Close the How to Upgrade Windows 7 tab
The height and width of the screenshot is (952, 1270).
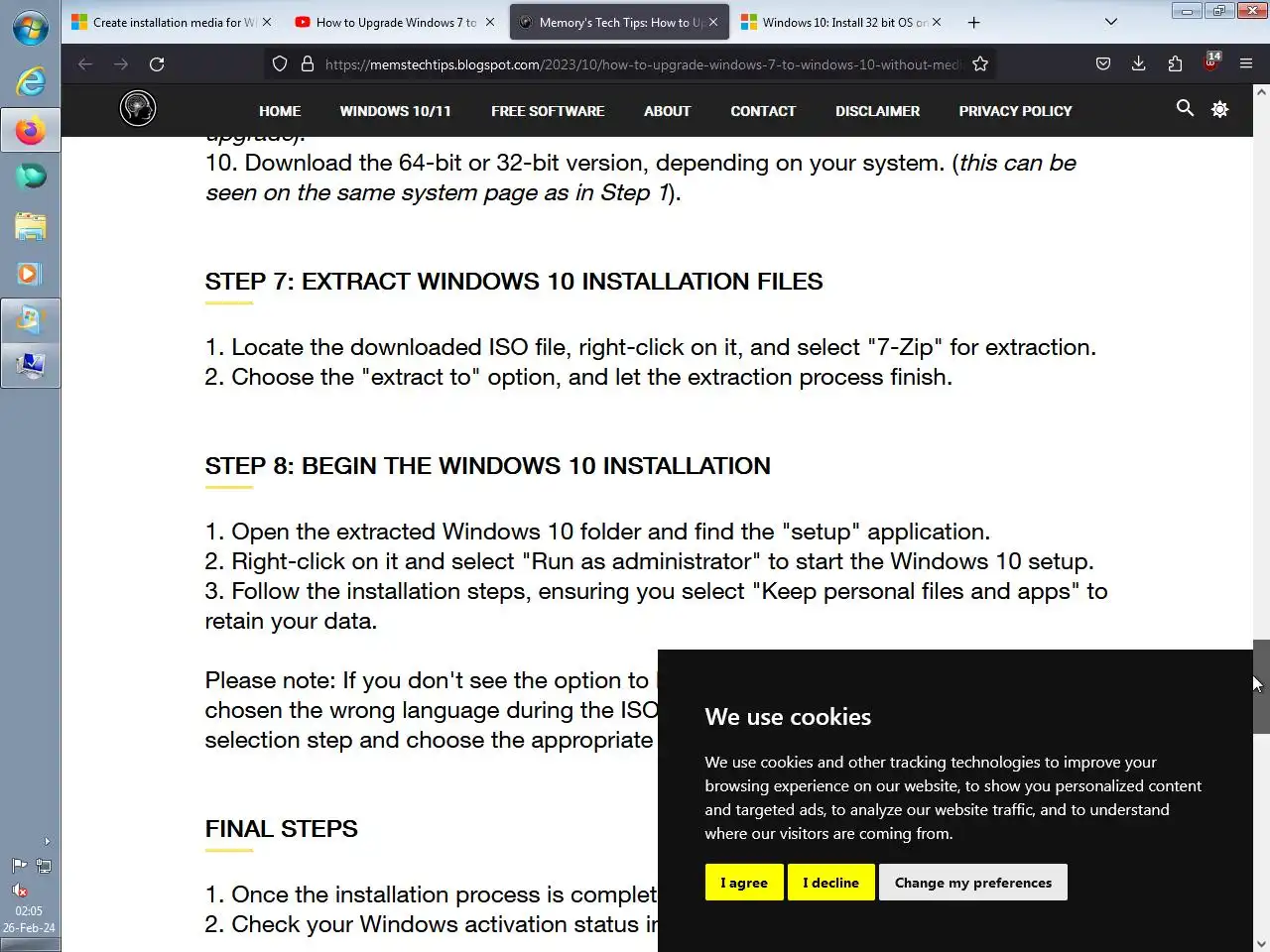click(x=489, y=22)
